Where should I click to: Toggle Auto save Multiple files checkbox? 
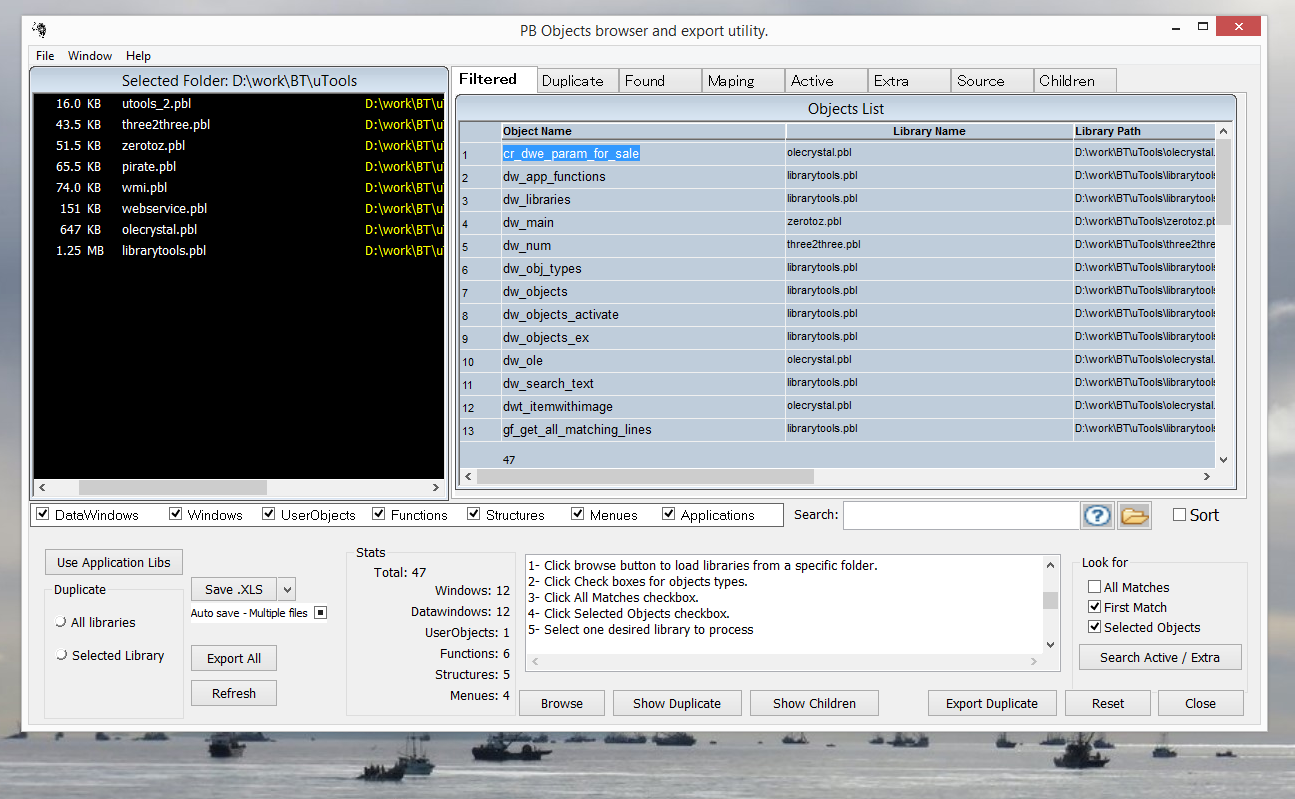(x=320, y=612)
